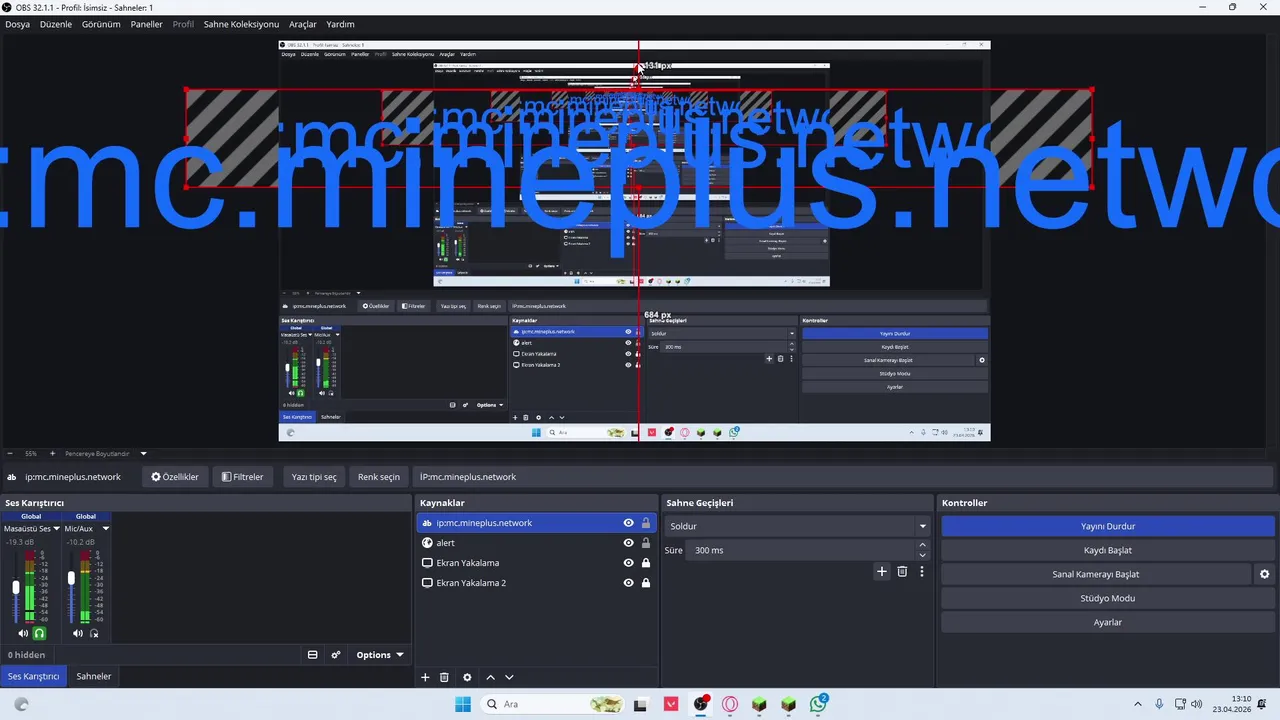This screenshot has width=1280, height=720.
Task: Open the Dosya menu
Action: (x=18, y=24)
